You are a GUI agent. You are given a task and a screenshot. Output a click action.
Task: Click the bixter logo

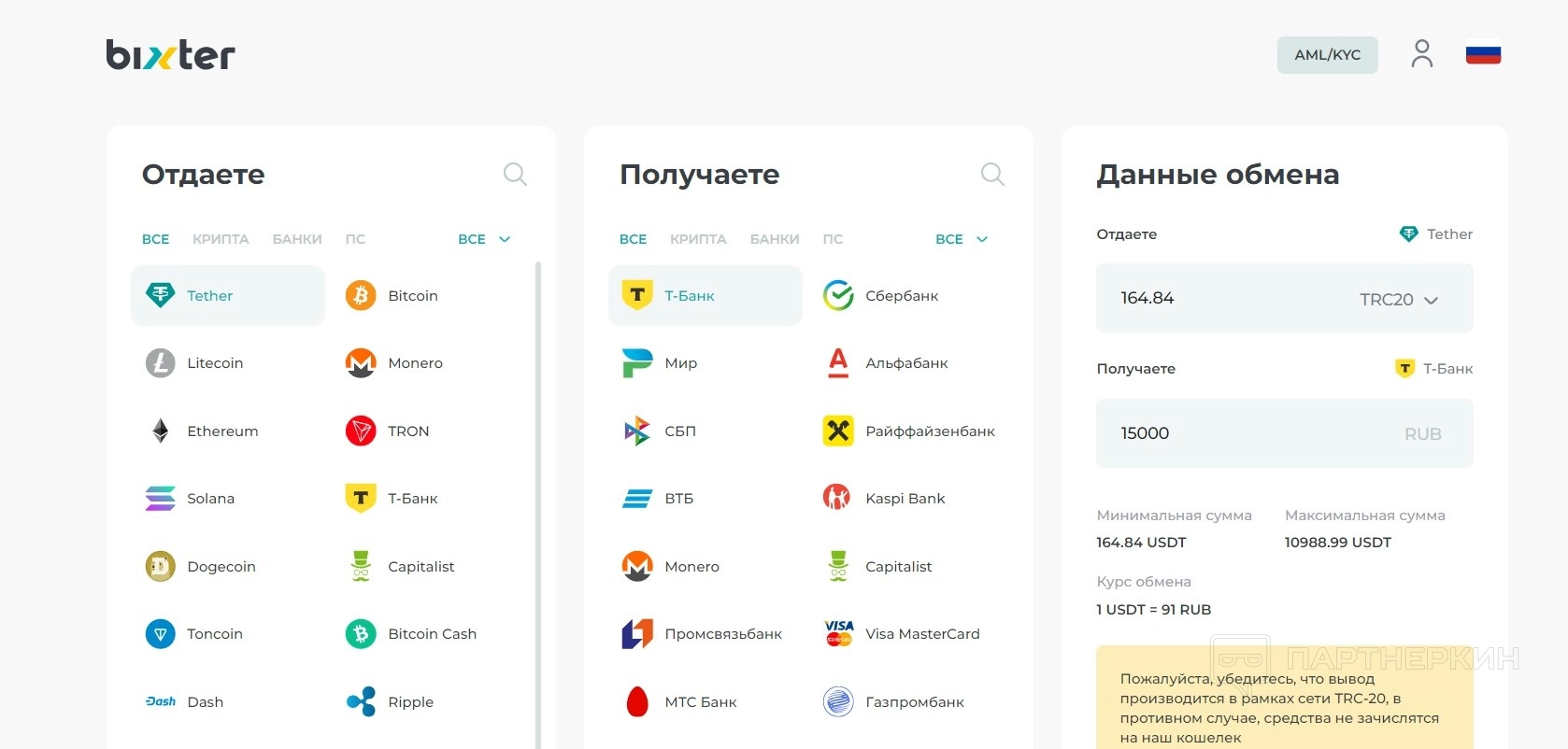(x=170, y=55)
